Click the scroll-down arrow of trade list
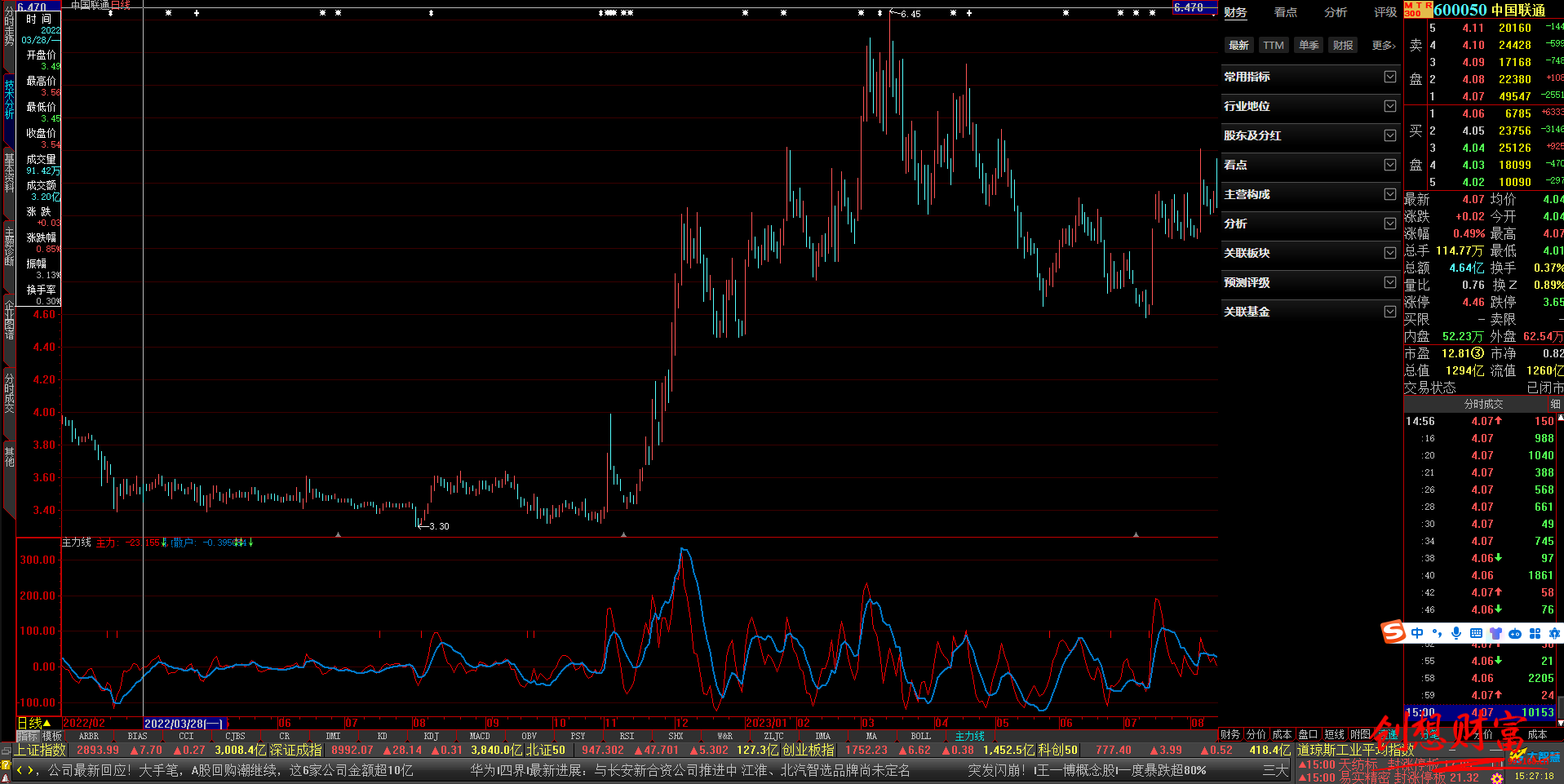 1559,723
